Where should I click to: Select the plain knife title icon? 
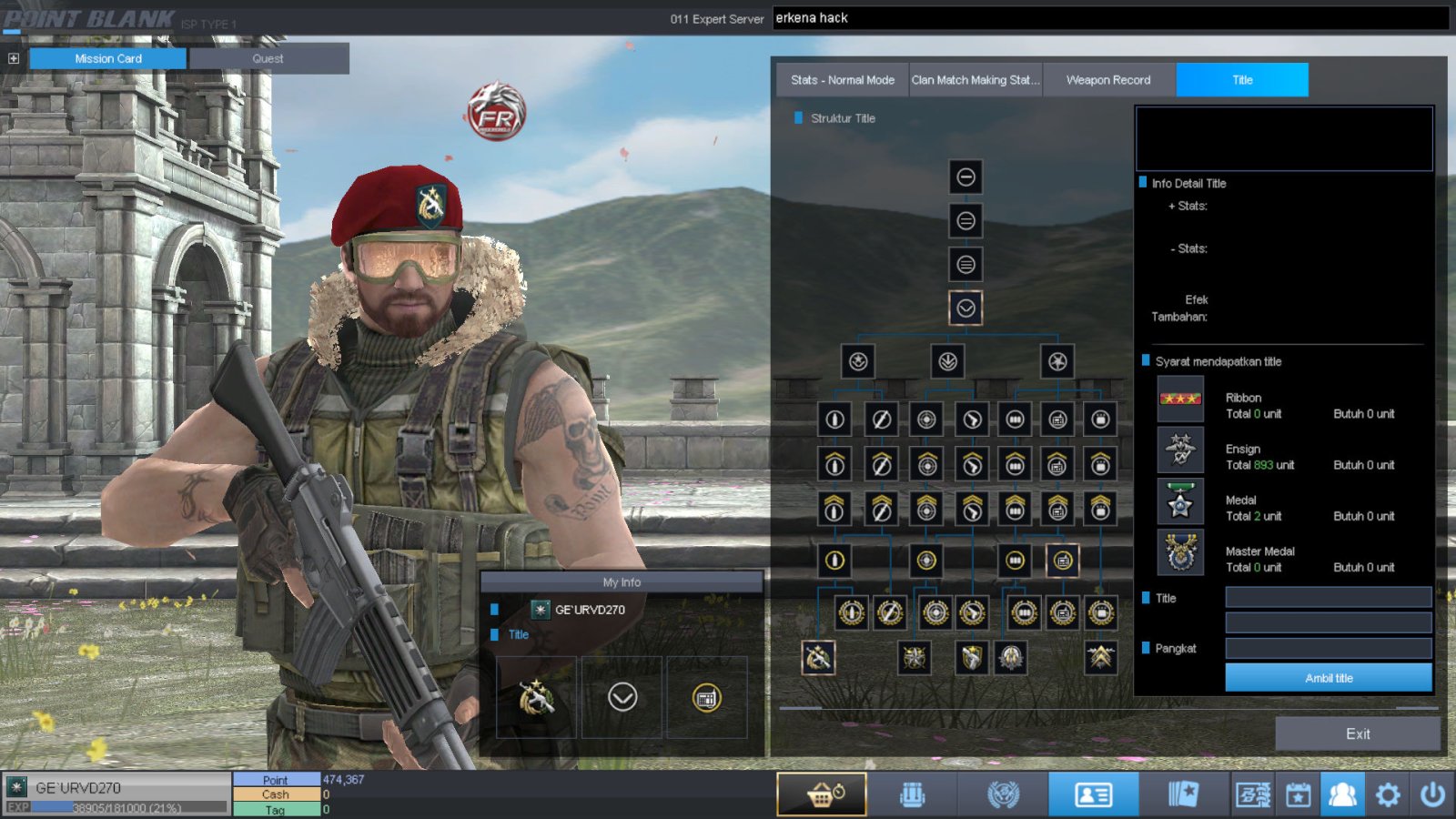click(x=881, y=420)
